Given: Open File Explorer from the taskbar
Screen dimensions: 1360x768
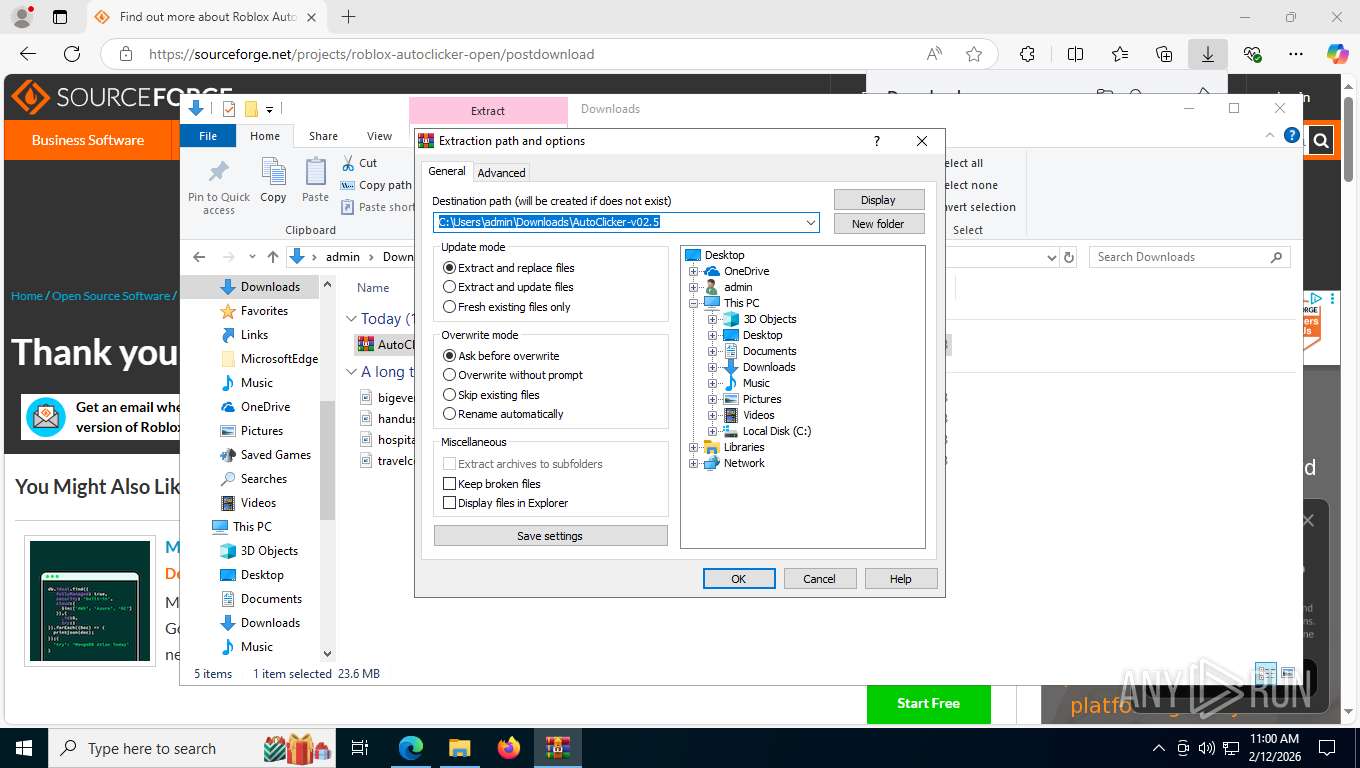Looking at the screenshot, I should pos(459,748).
